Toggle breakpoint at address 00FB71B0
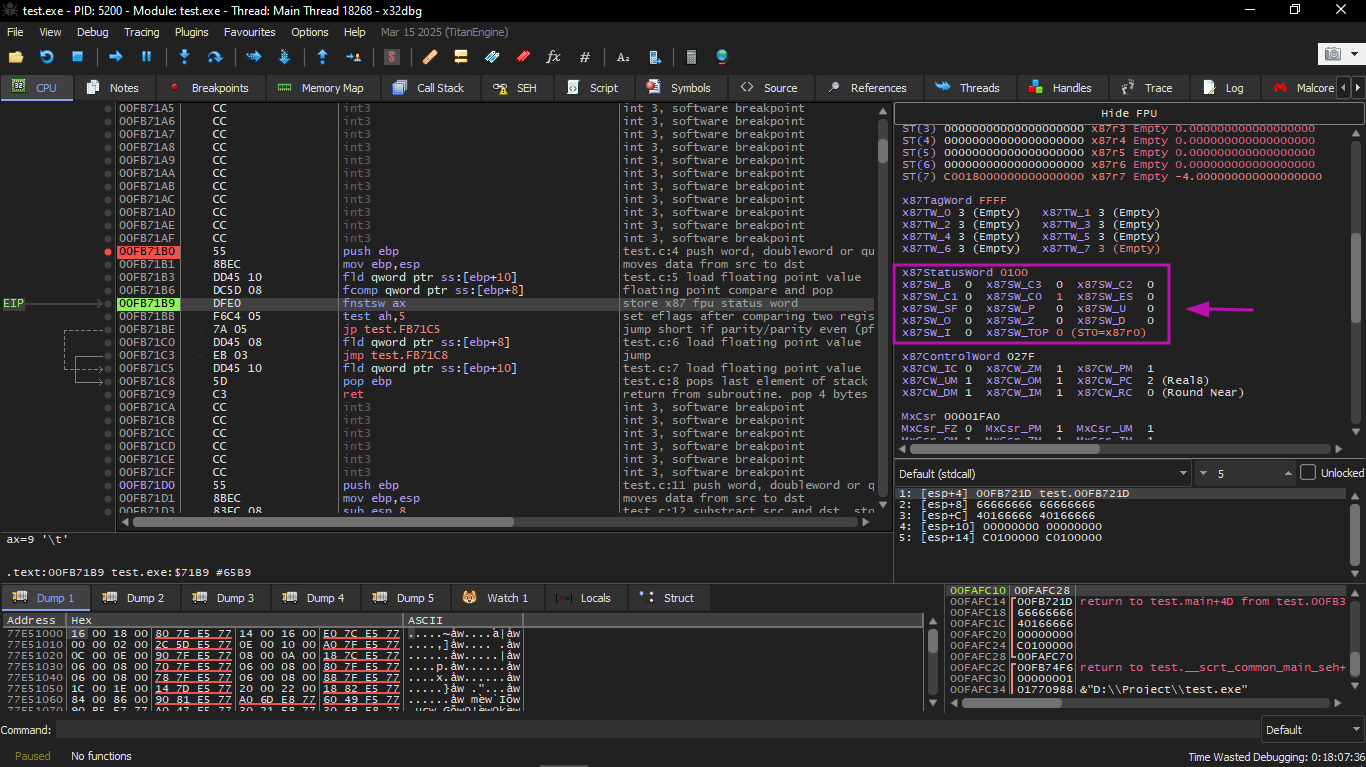This screenshot has width=1366, height=767. tap(108, 252)
